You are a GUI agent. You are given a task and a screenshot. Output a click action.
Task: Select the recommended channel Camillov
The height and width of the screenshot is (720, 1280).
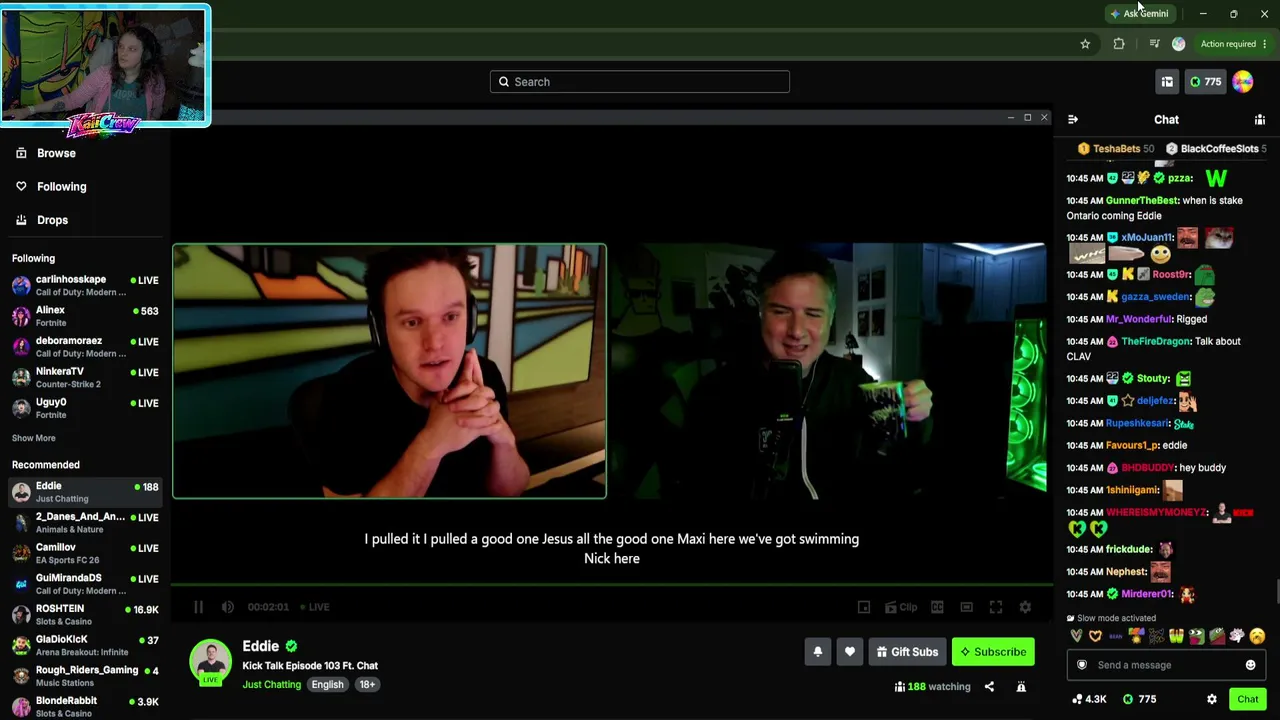(85, 553)
